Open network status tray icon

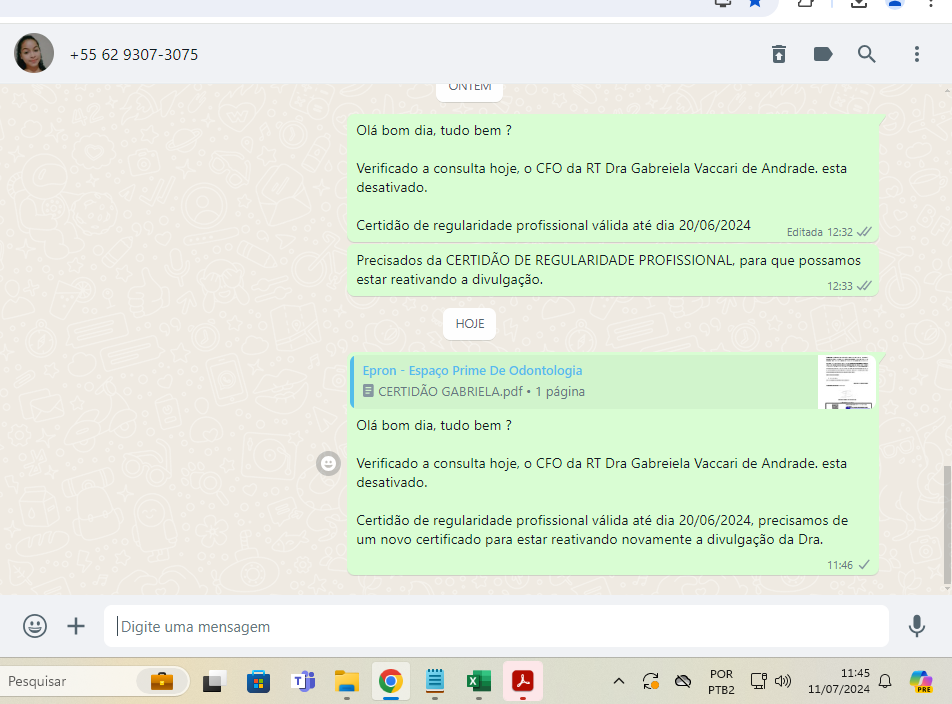coord(758,681)
